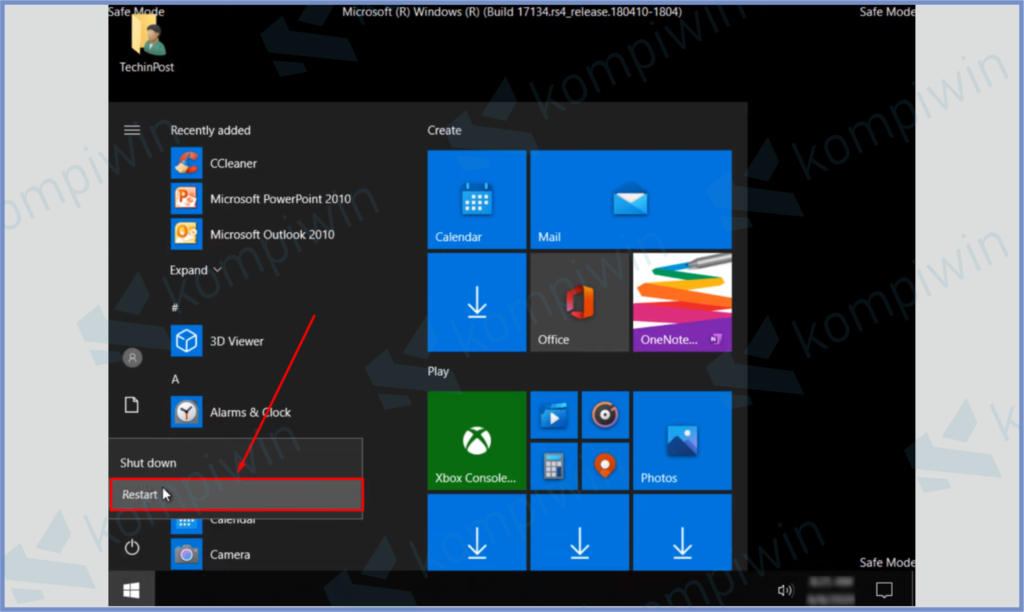
Task: Open the Calculator small tile
Action: point(553,466)
